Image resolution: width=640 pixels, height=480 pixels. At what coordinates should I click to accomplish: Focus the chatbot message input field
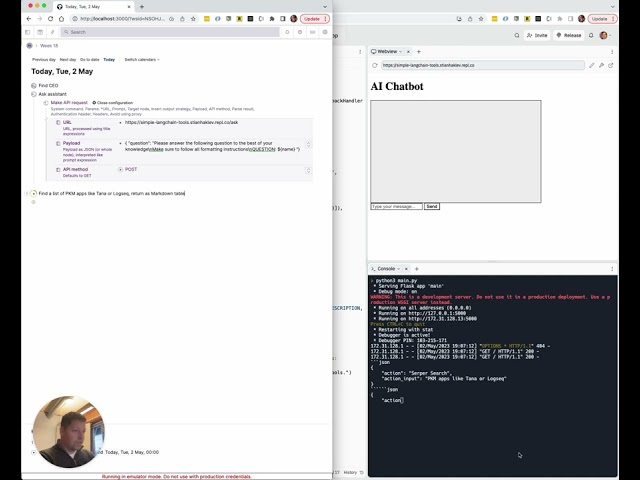[x=396, y=207]
